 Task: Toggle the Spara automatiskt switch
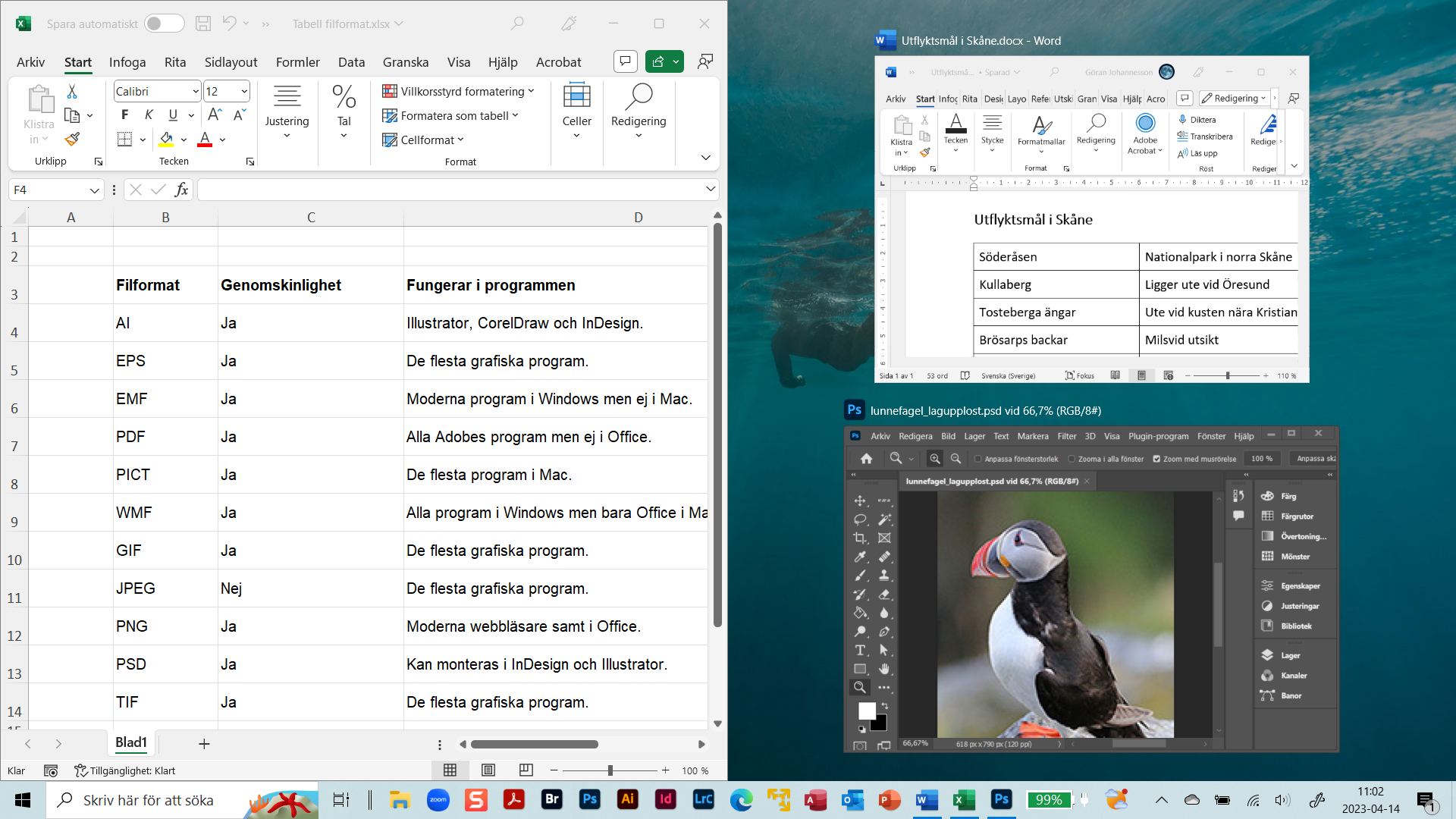pos(164,24)
